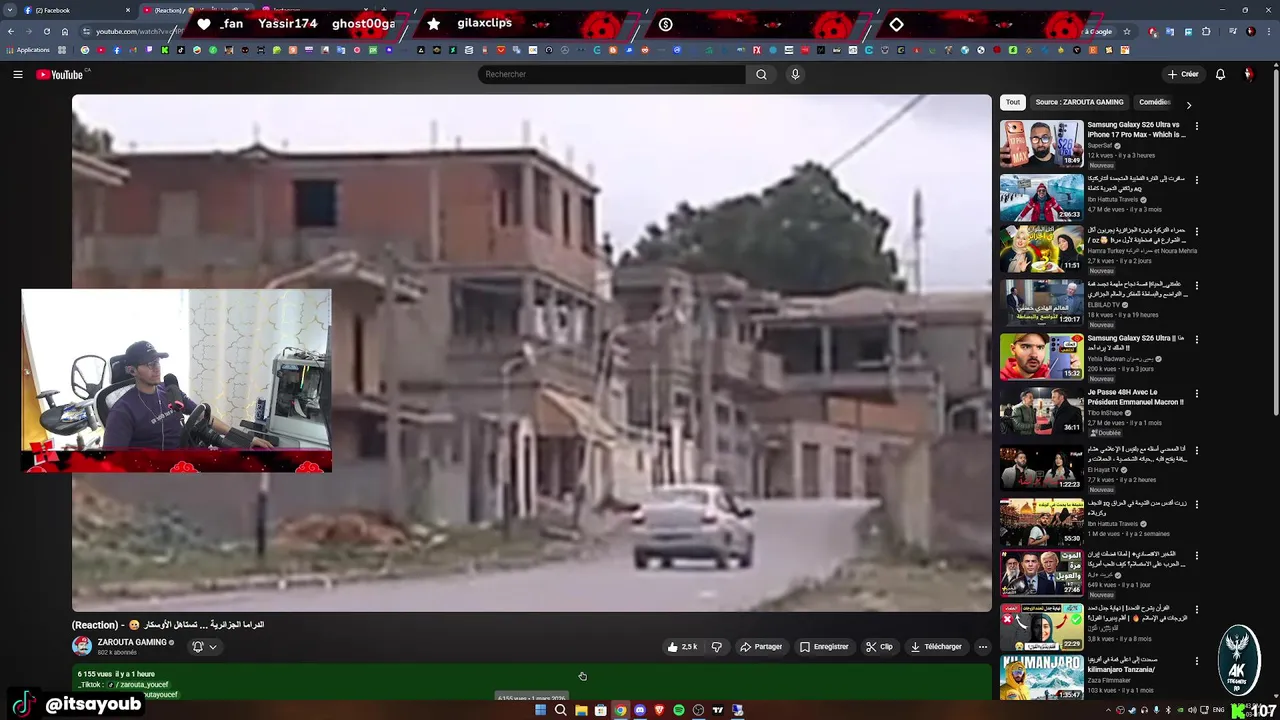Like the video with the thumbs-up 2,5 k button
Image resolution: width=1280 pixels, height=720 pixels.
(683, 647)
